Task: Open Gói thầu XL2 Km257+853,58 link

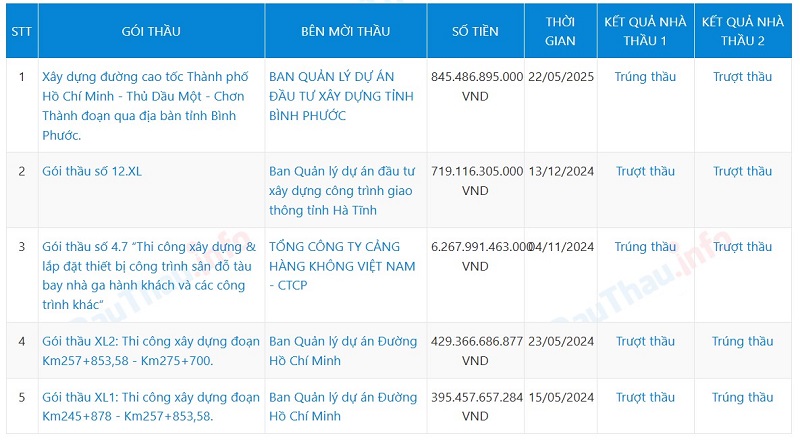Action: pos(151,351)
